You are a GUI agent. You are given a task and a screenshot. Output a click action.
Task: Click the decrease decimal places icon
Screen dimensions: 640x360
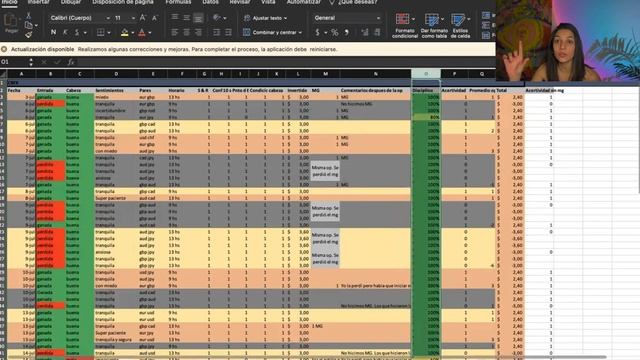point(377,32)
